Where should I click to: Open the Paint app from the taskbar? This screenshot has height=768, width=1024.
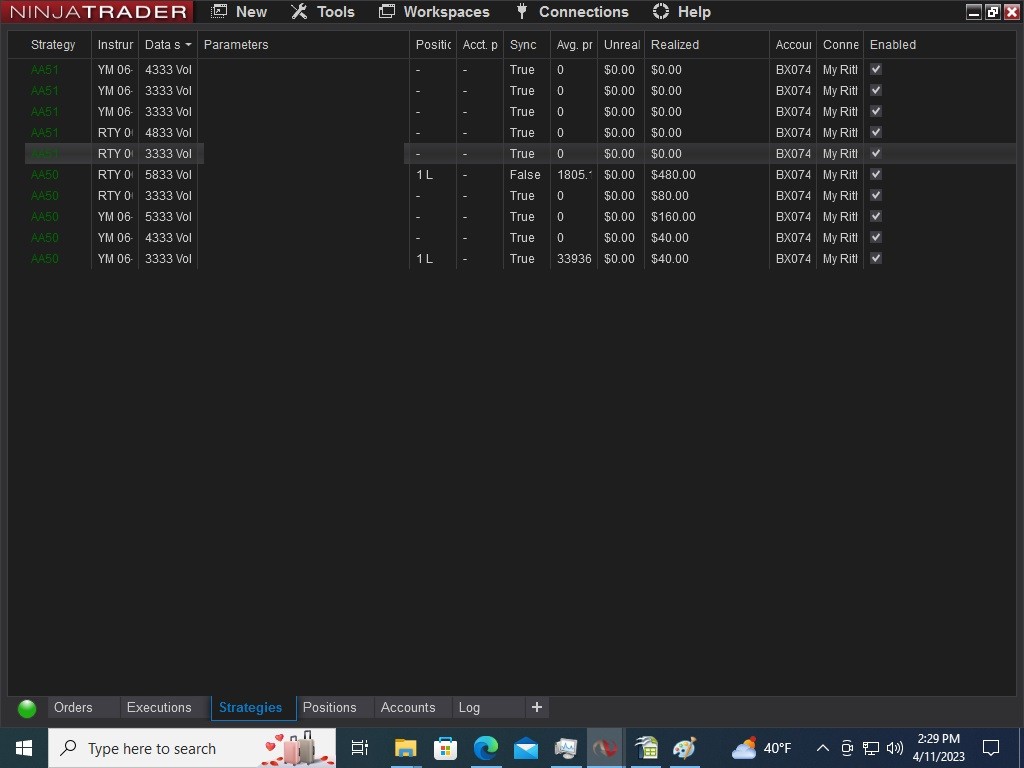click(685, 748)
